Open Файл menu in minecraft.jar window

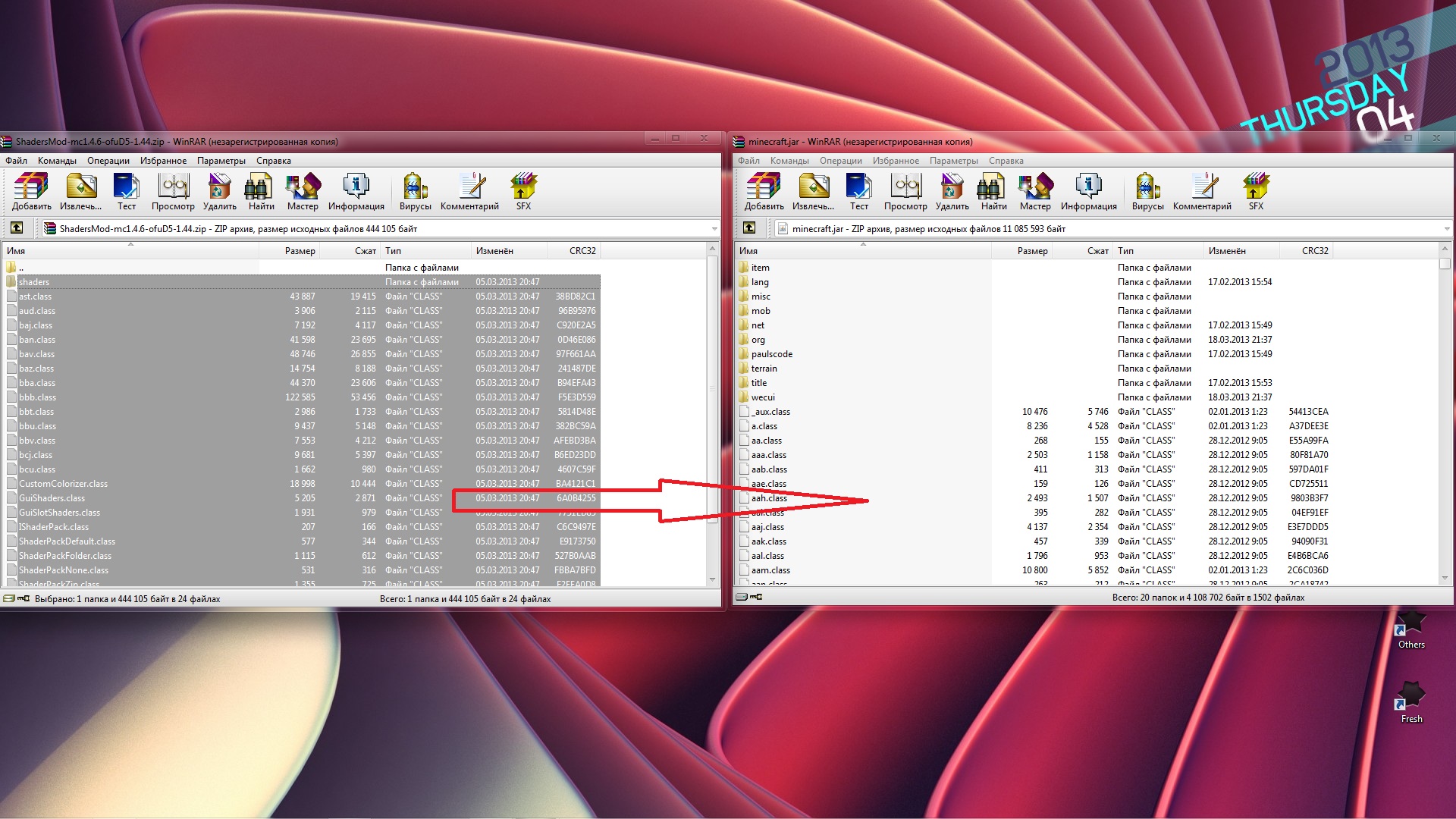point(748,161)
